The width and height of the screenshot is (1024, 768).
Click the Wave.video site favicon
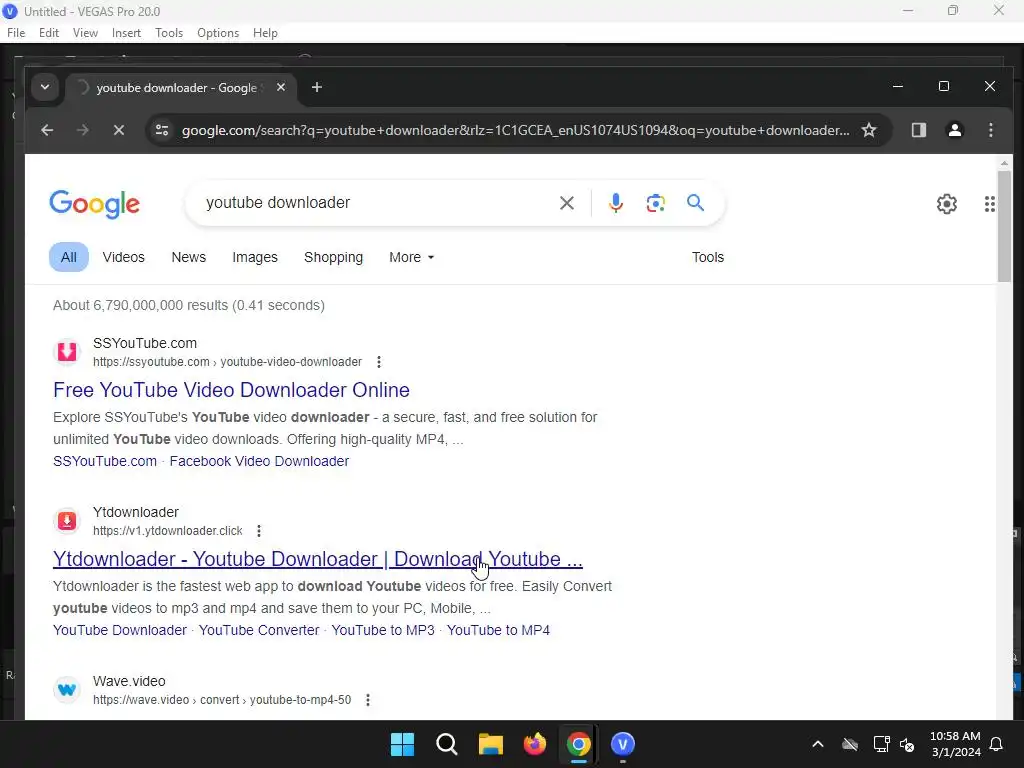[67, 690]
